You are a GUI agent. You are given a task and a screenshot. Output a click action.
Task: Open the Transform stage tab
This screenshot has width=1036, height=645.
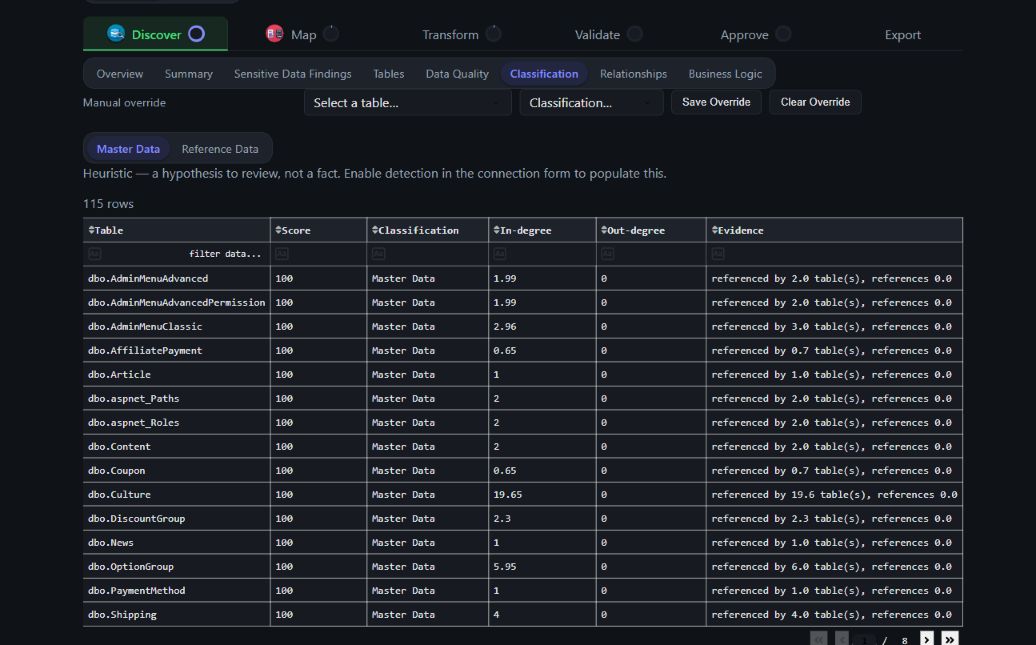(x=461, y=34)
